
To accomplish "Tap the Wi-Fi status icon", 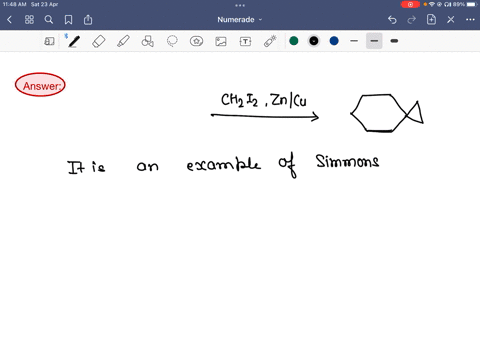I will 432,4.
